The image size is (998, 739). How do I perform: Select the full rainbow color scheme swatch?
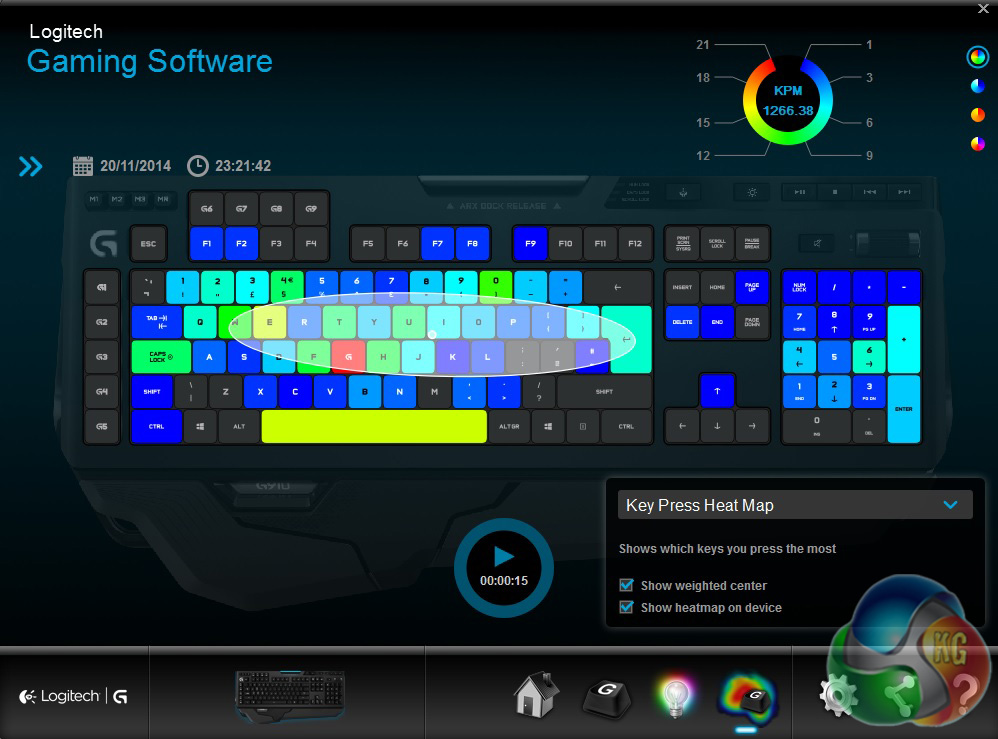[x=977, y=57]
